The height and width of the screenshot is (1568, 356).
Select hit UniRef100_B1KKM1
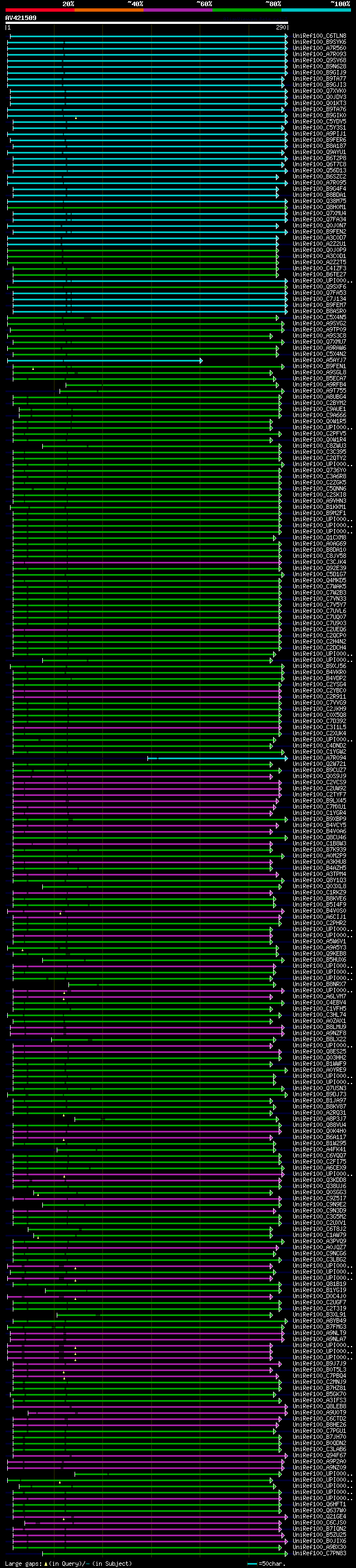tap(319, 507)
